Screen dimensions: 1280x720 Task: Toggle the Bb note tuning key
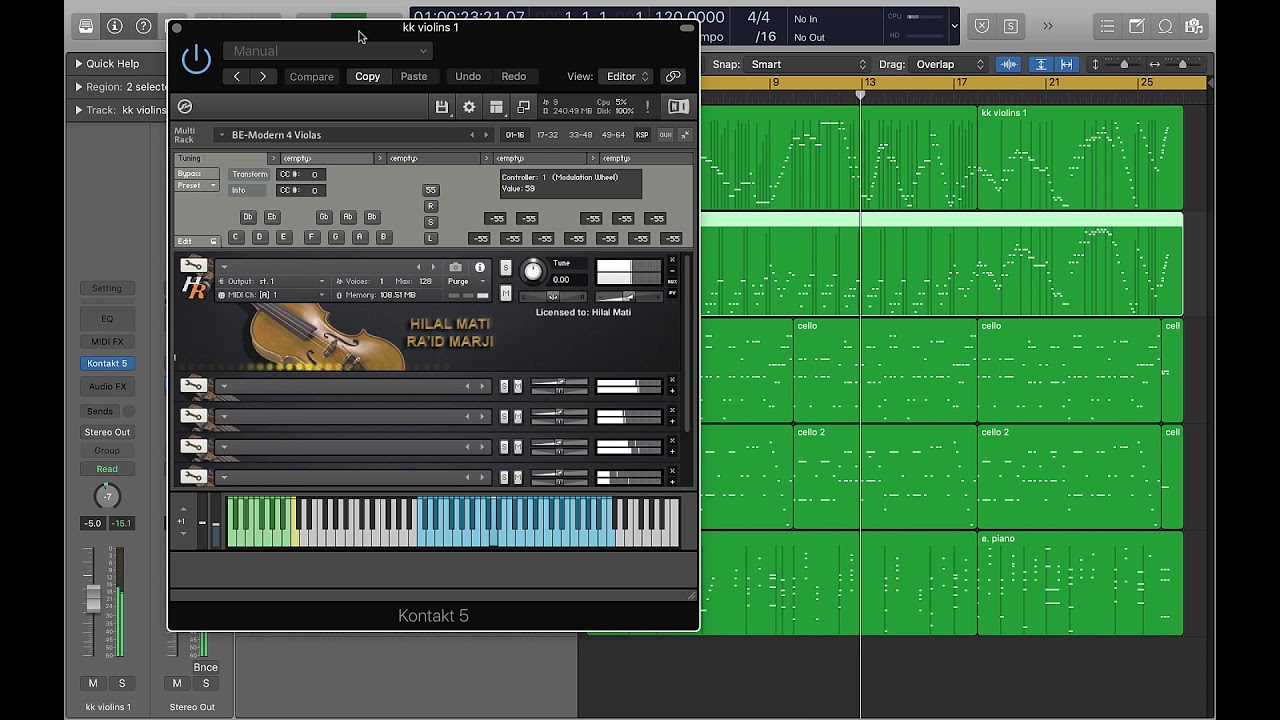(x=372, y=217)
